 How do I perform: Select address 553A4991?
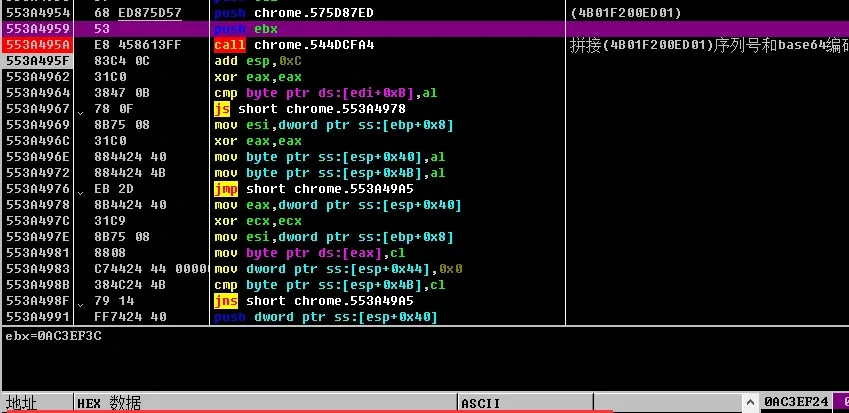pos(37,317)
